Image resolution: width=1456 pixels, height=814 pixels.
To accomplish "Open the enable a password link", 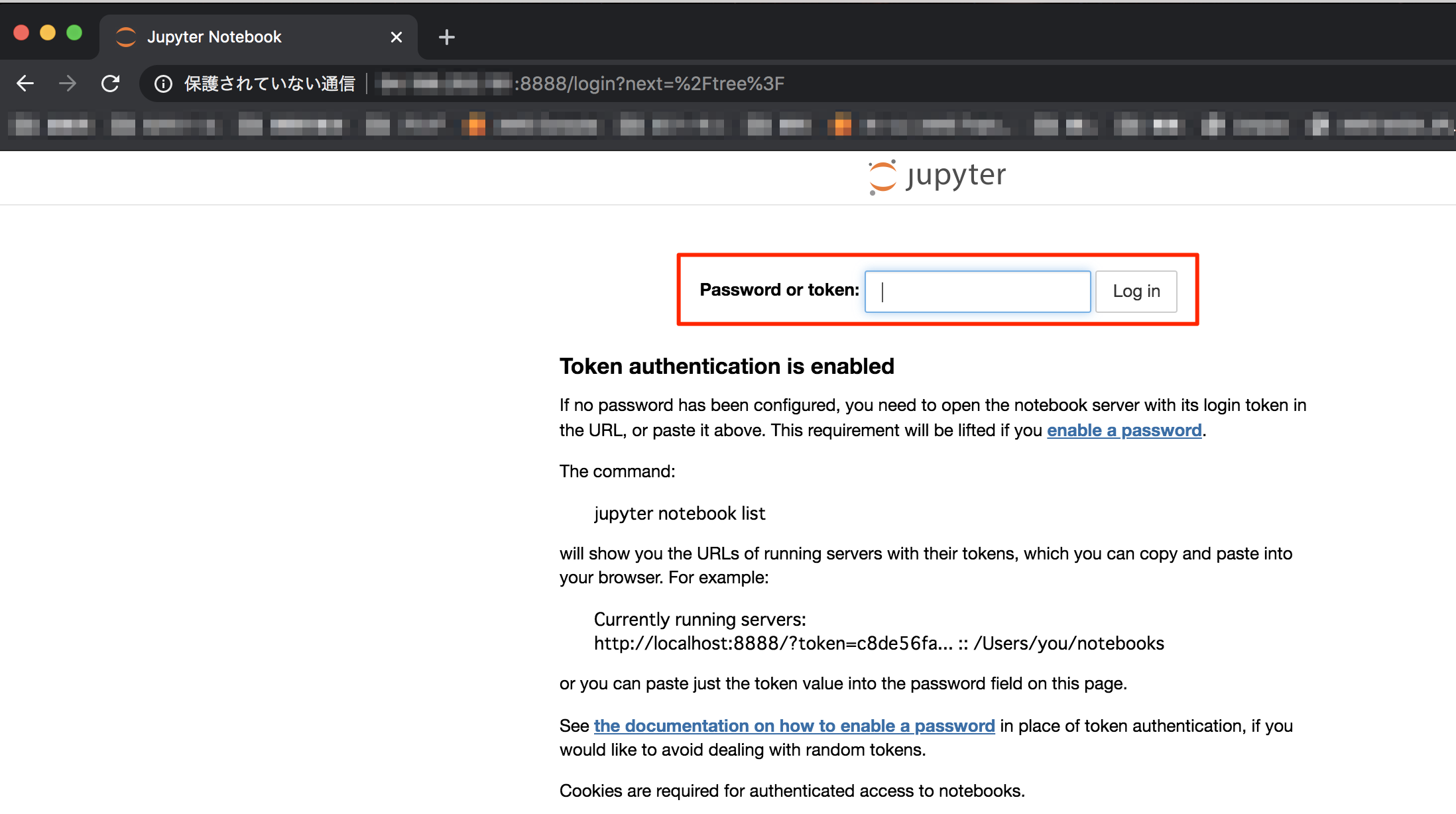I will tap(1124, 430).
